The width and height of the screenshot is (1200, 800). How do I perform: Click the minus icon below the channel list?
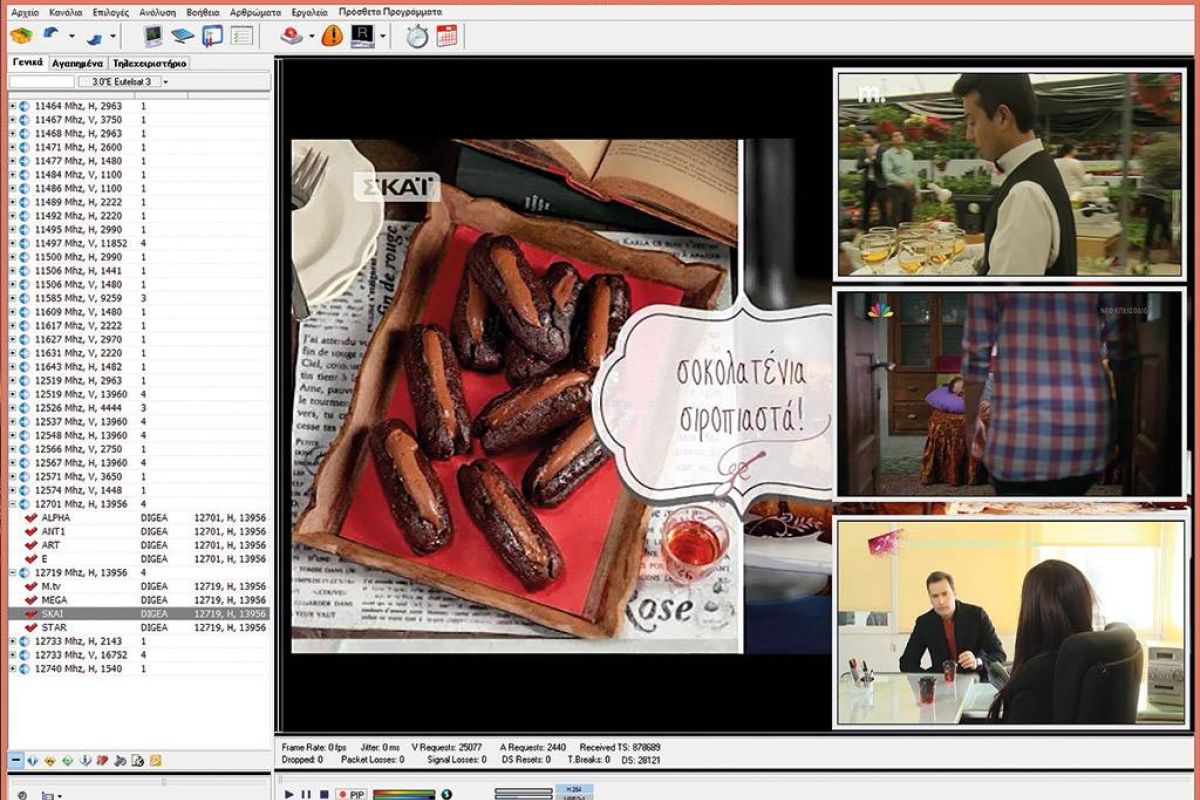click(x=17, y=761)
